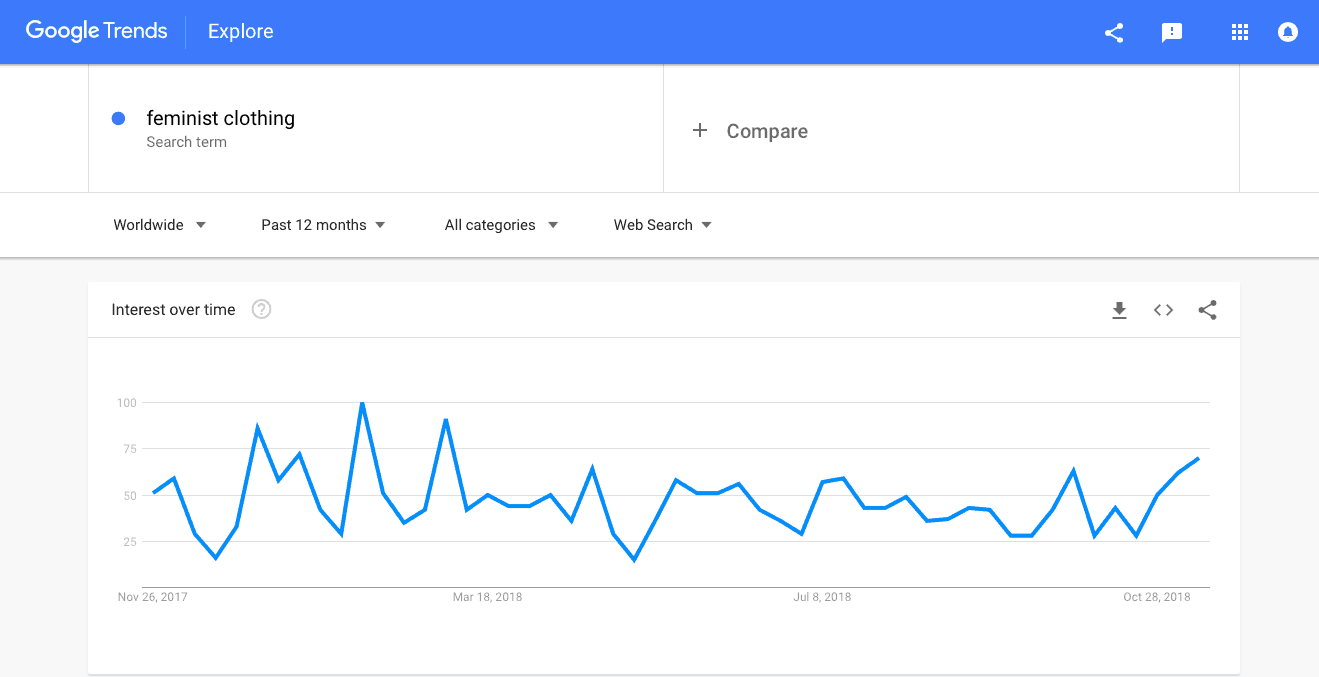Click the chart line's last data point
This screenshot has width=1319, height=677.
pos(1198,458)
